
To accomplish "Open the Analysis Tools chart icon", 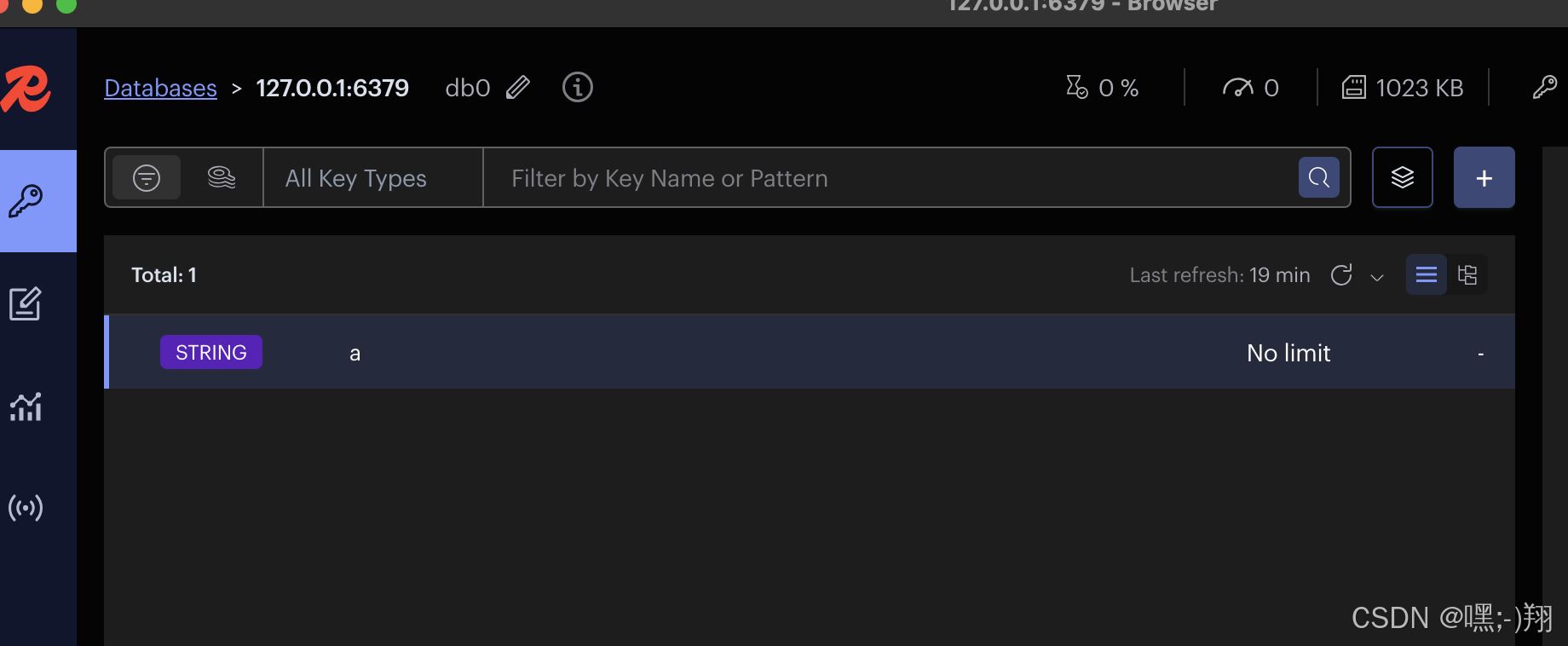I will tap(26, 407).
